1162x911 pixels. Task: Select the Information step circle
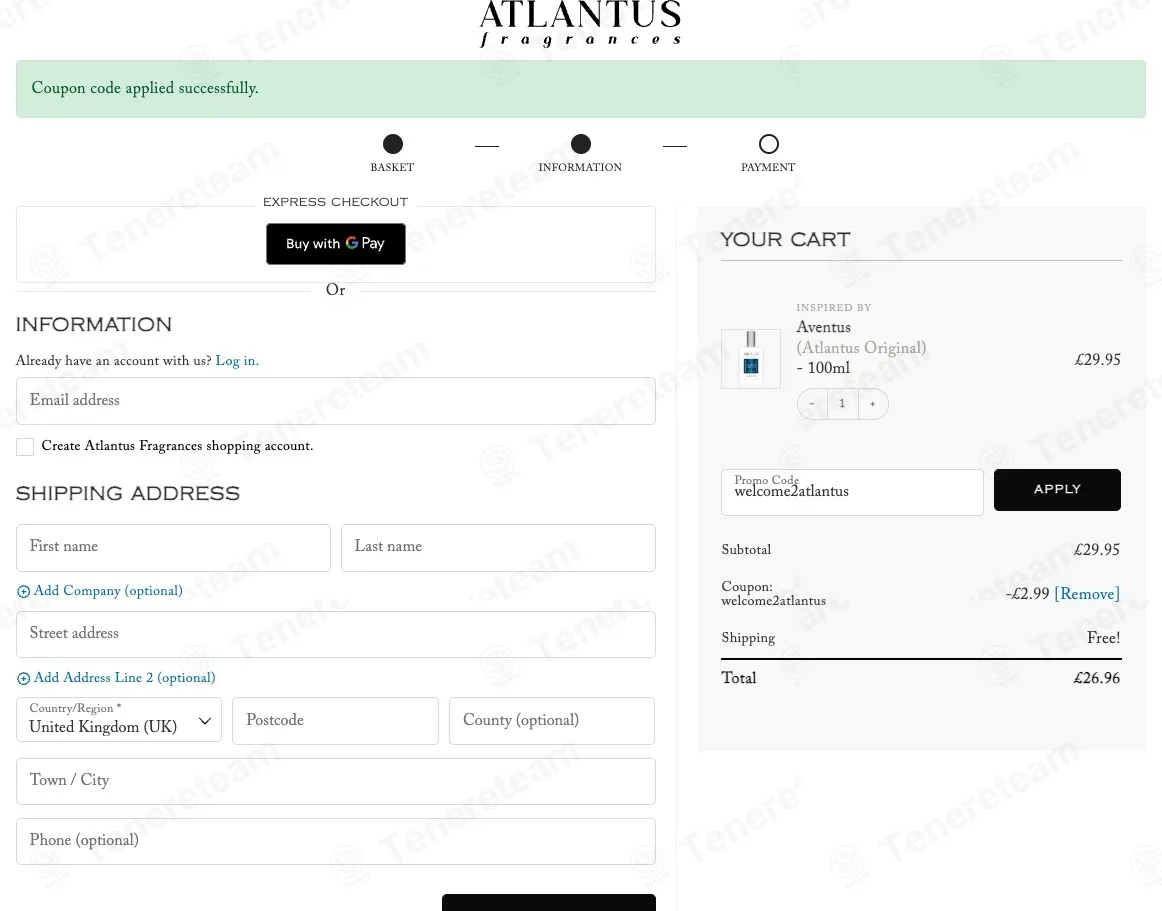[x=581, y=144]
